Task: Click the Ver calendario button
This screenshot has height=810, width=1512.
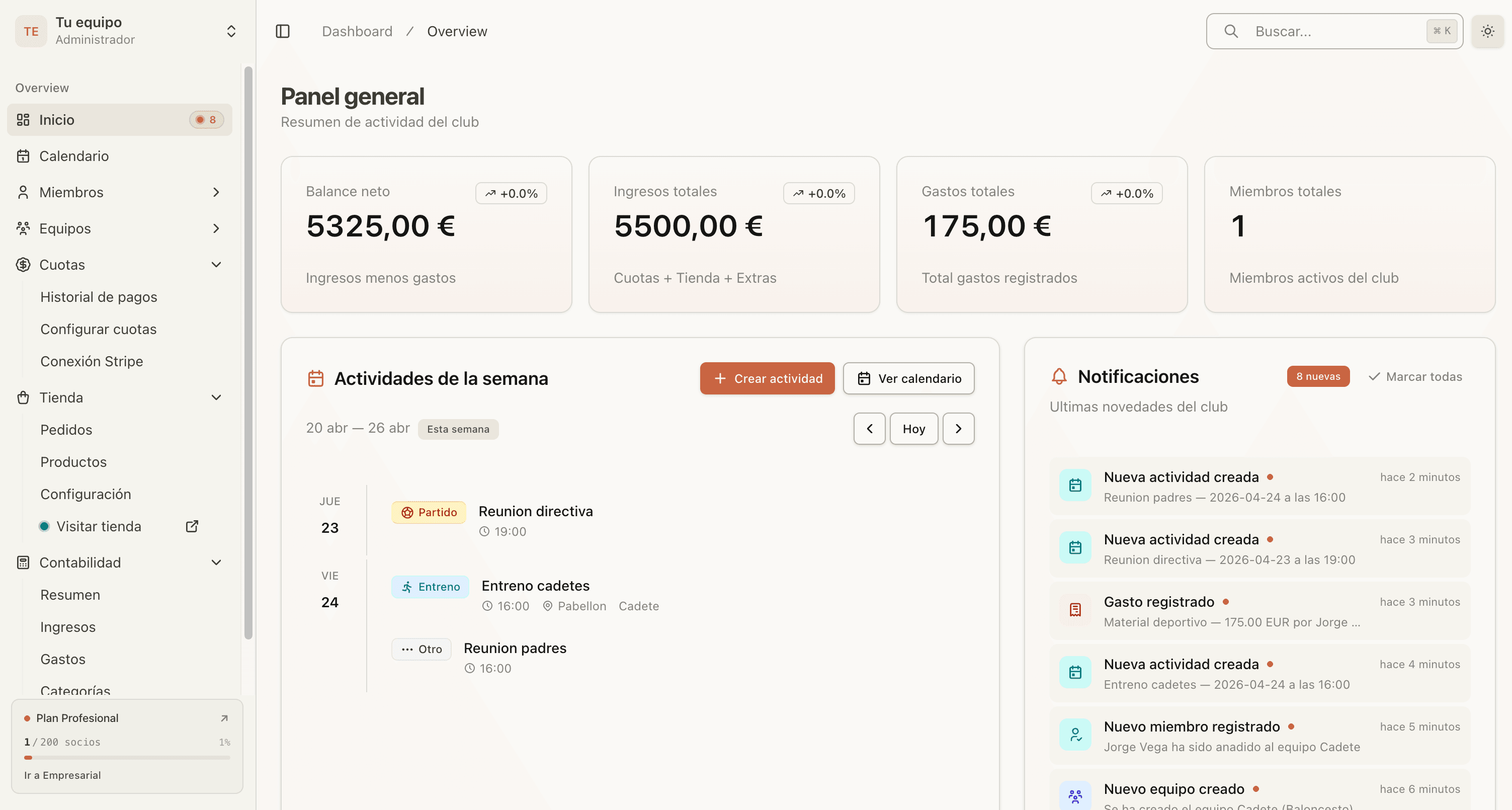Action: [908, 378]
